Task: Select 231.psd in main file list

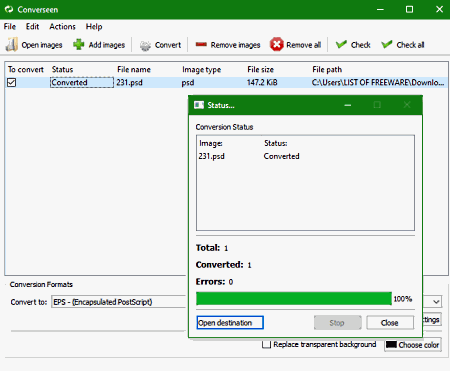Action: pyautogui.click(x=129, y=82)
